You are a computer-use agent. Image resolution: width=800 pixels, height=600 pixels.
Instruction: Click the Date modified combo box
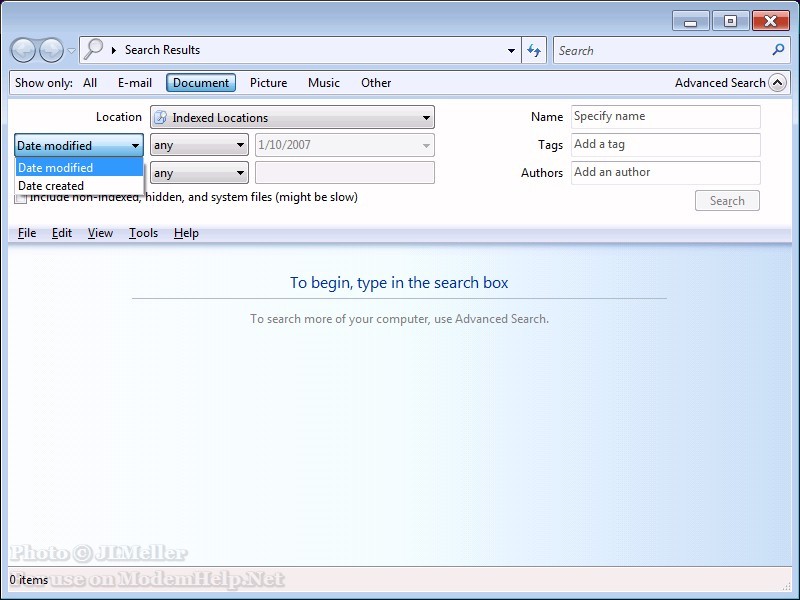pyautogui.click(x=79, y=145)
